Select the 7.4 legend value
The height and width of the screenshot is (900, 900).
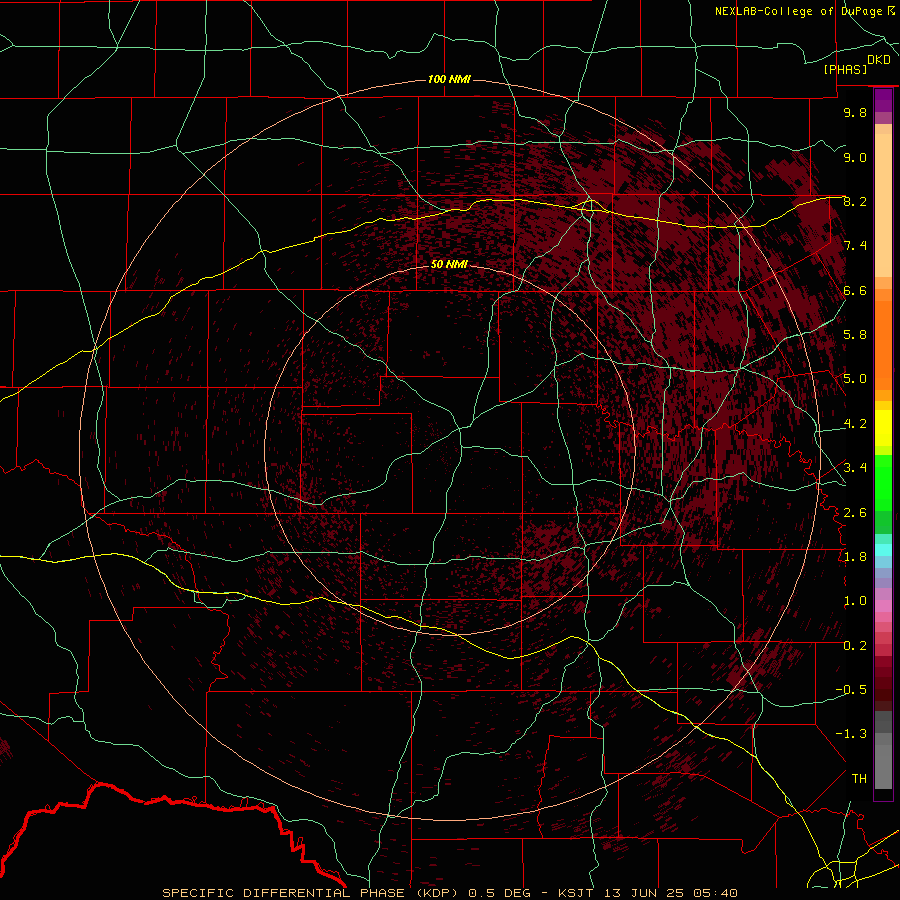coord(855,246)
